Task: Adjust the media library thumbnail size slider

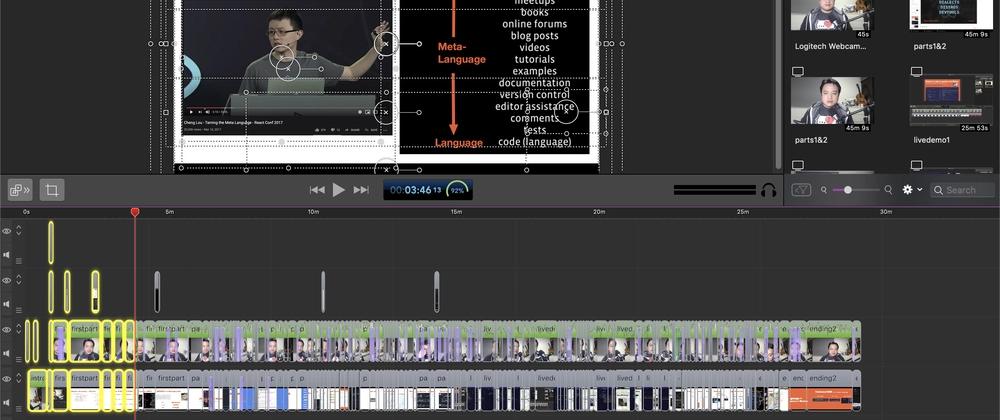Action: 855,190
